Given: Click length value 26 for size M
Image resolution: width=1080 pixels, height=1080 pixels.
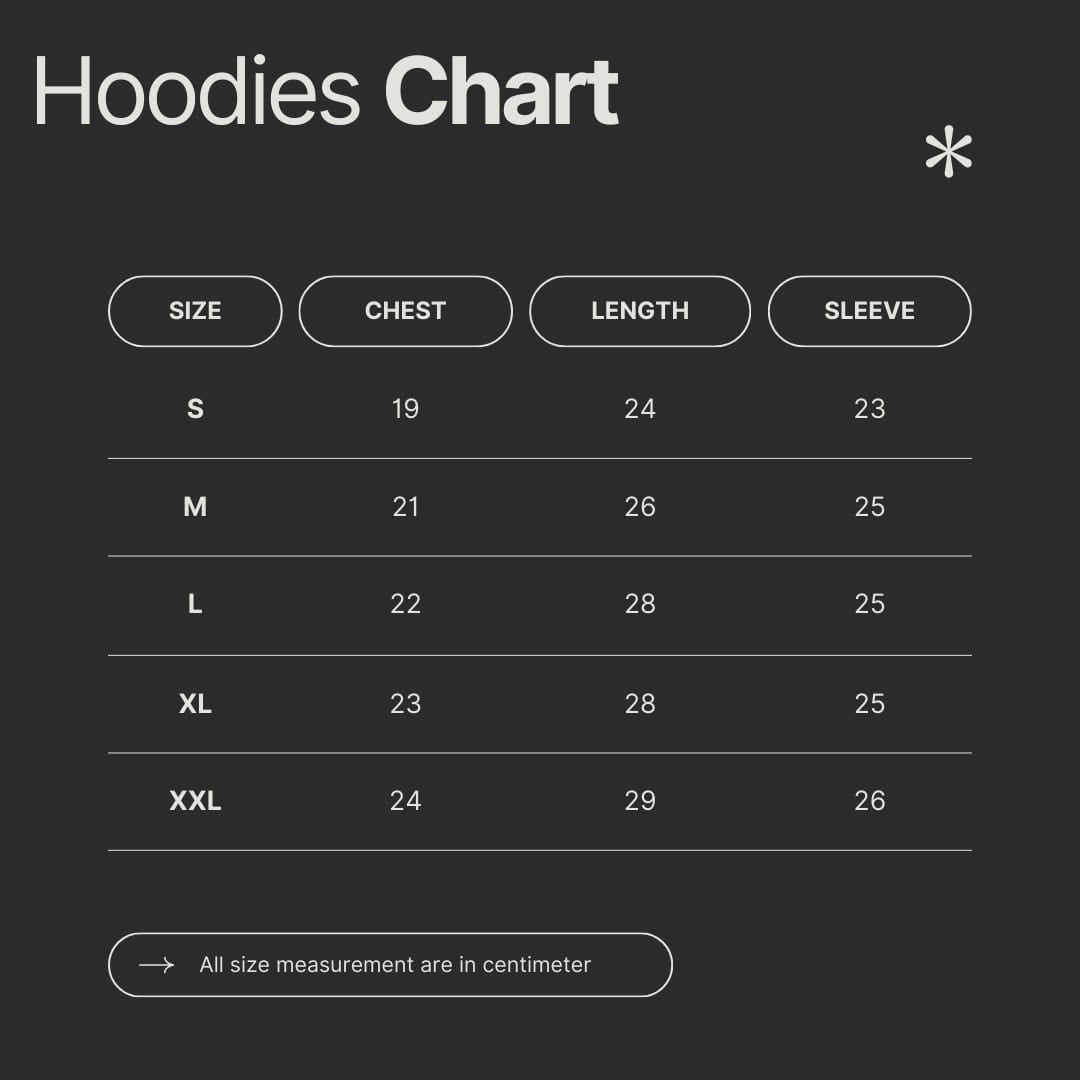Looking at the screenshot, I should [x=640, y=507].
